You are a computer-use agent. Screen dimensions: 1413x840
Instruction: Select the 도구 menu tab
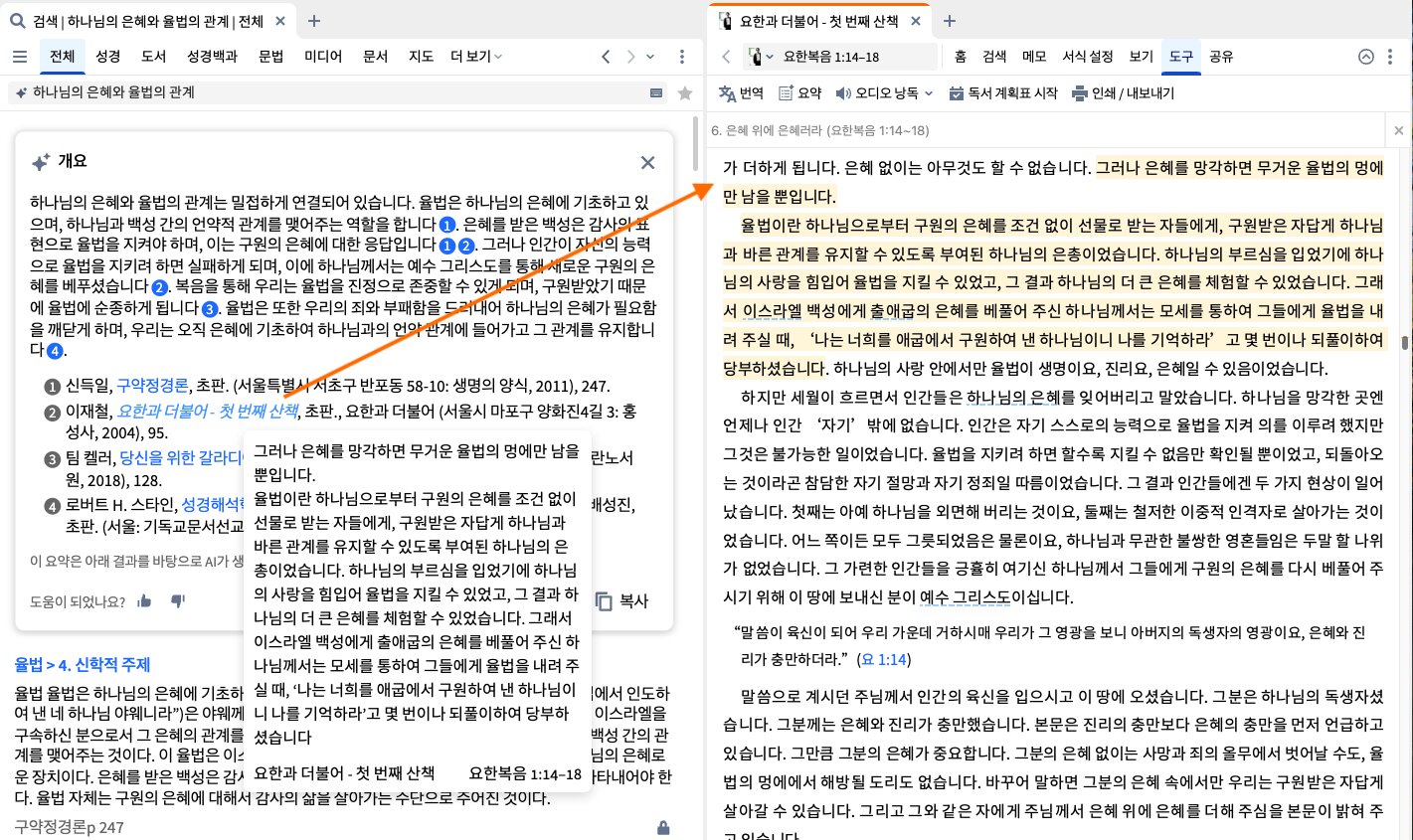[x=1180, y=57]
